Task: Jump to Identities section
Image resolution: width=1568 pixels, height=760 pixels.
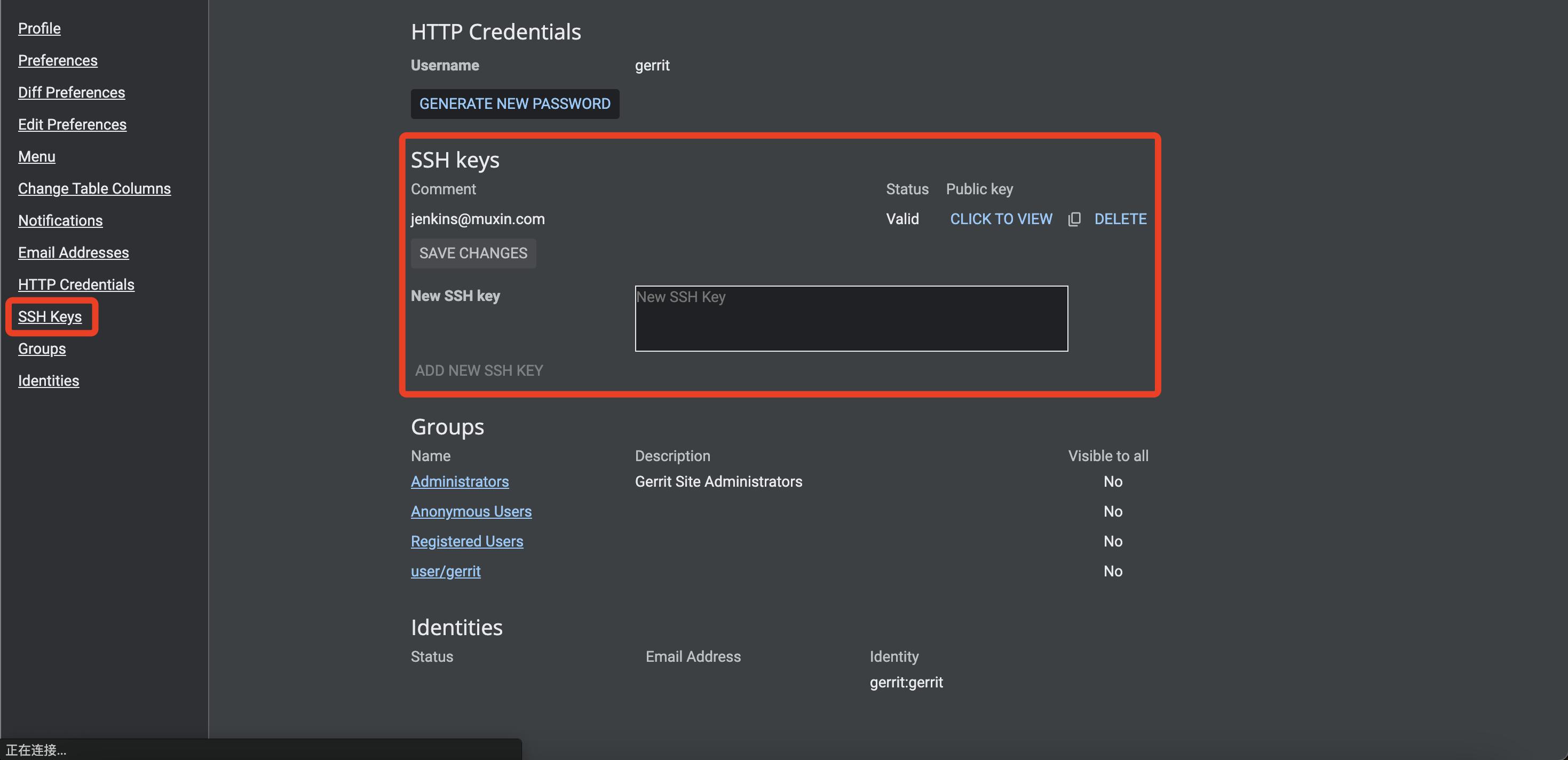Action: [48, 381]
